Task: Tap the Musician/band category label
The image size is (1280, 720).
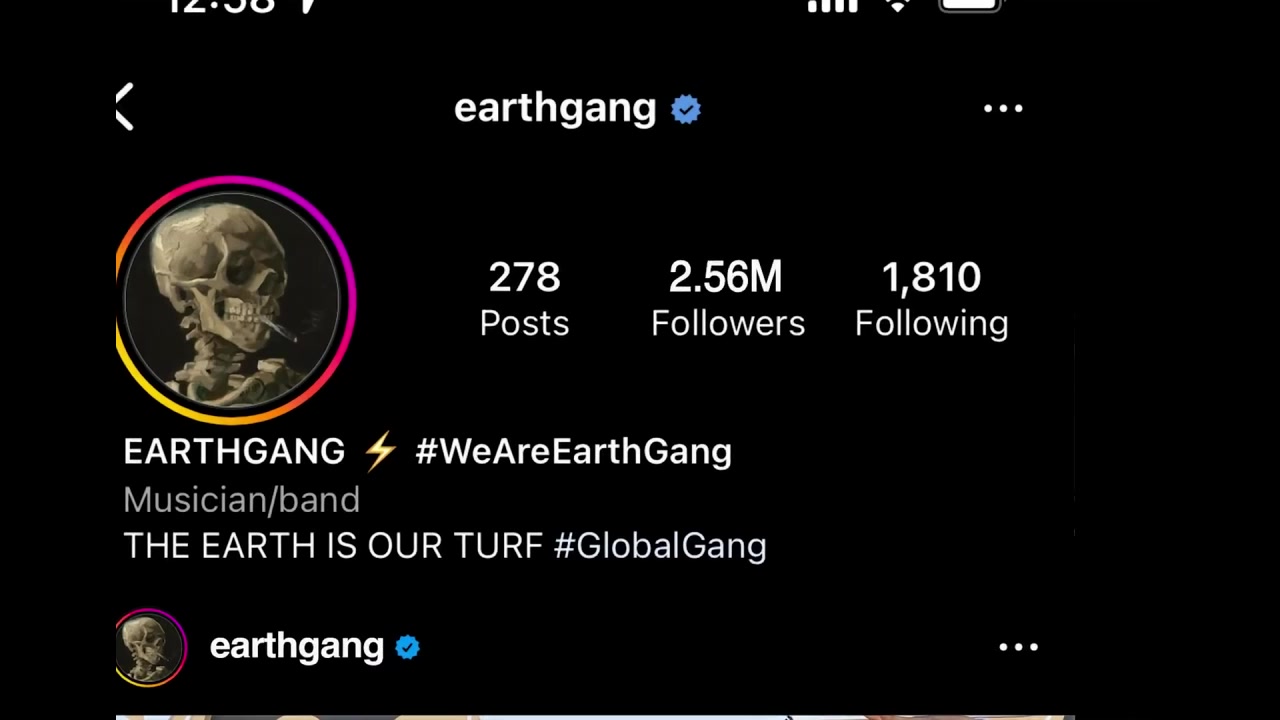Action: pos(241,500)
